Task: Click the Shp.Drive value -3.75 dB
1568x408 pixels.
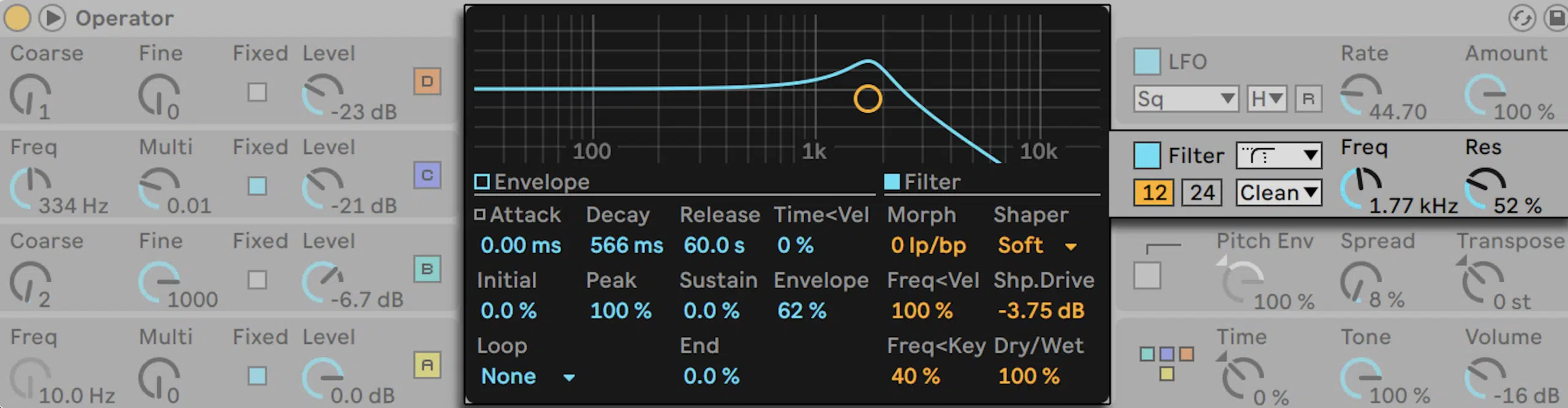Action: point(1041,311)
